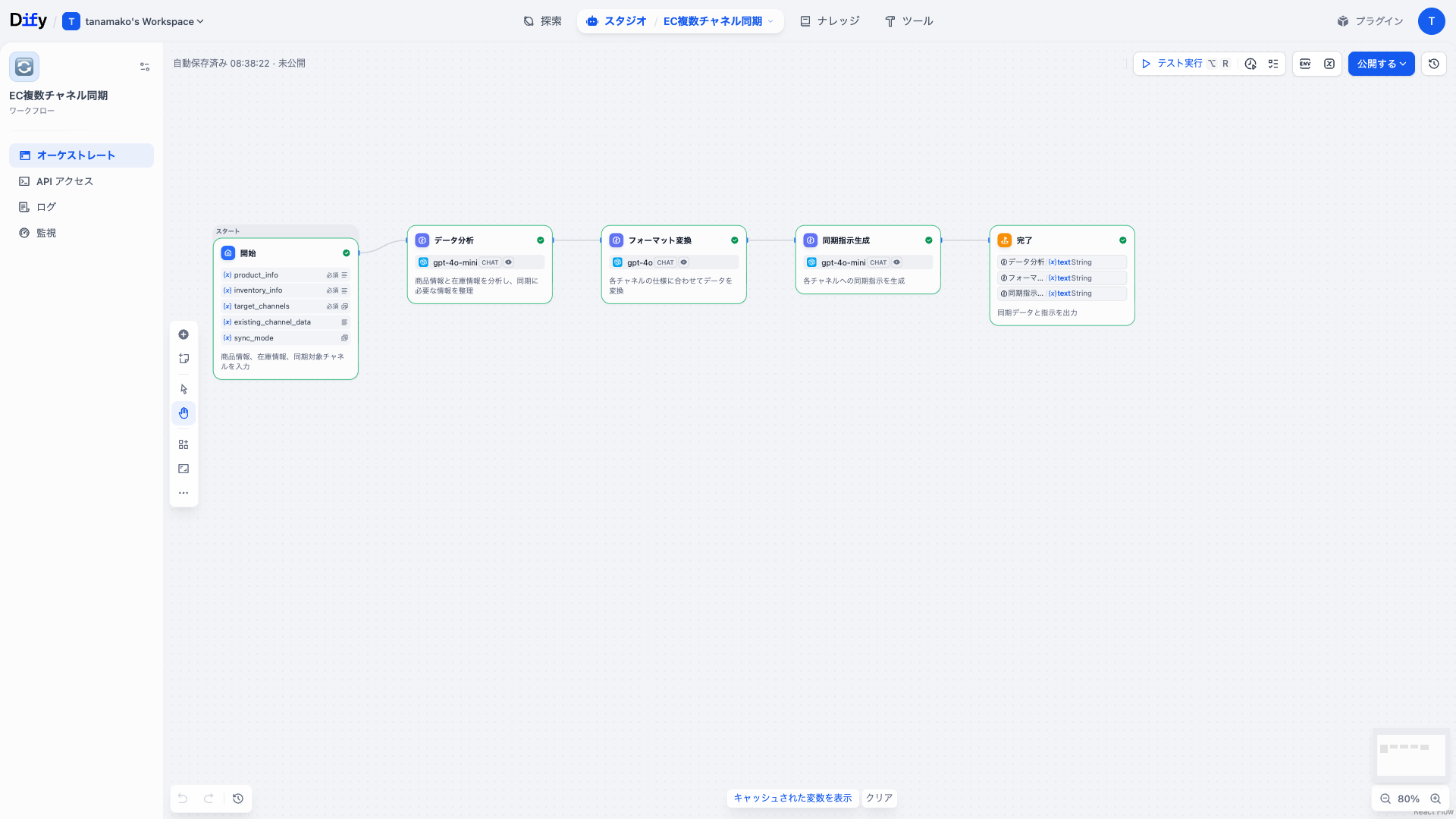Open the add block tool
Screen dimensions: 1456x819
(184, 334)
